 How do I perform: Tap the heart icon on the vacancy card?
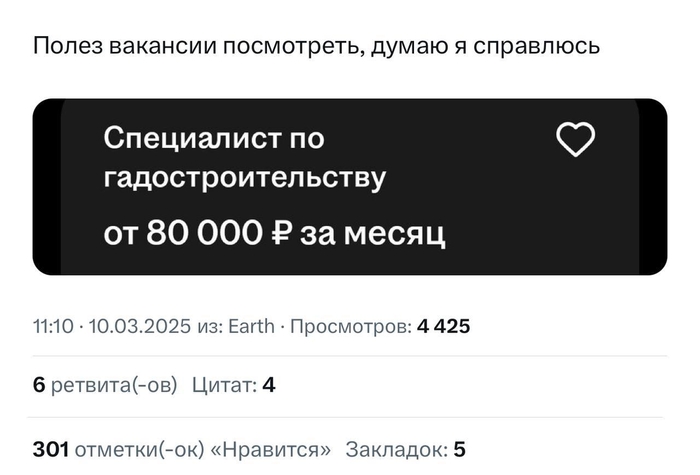pyautogui.click(x=575, y=139)
